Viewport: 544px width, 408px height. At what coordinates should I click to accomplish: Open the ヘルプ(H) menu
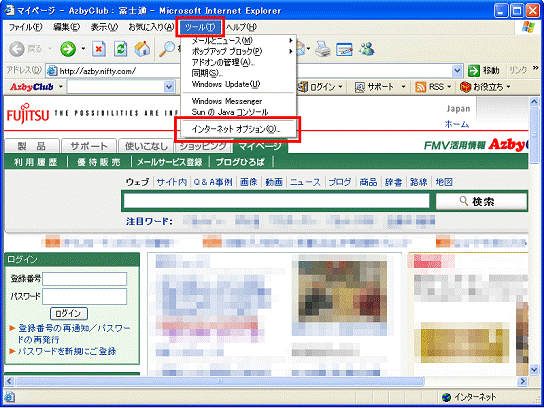point(241,27)
